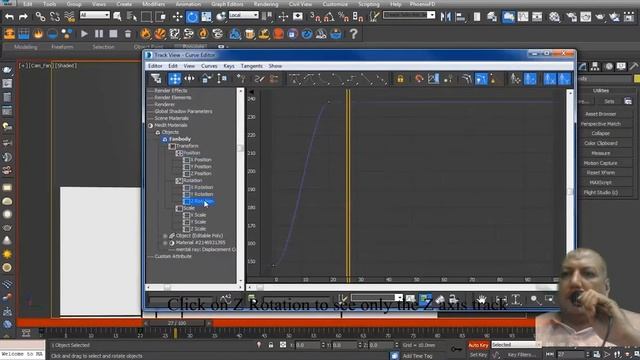
Task: Toggle the Percent Snap icon
Action: click(x=343, y=17)
